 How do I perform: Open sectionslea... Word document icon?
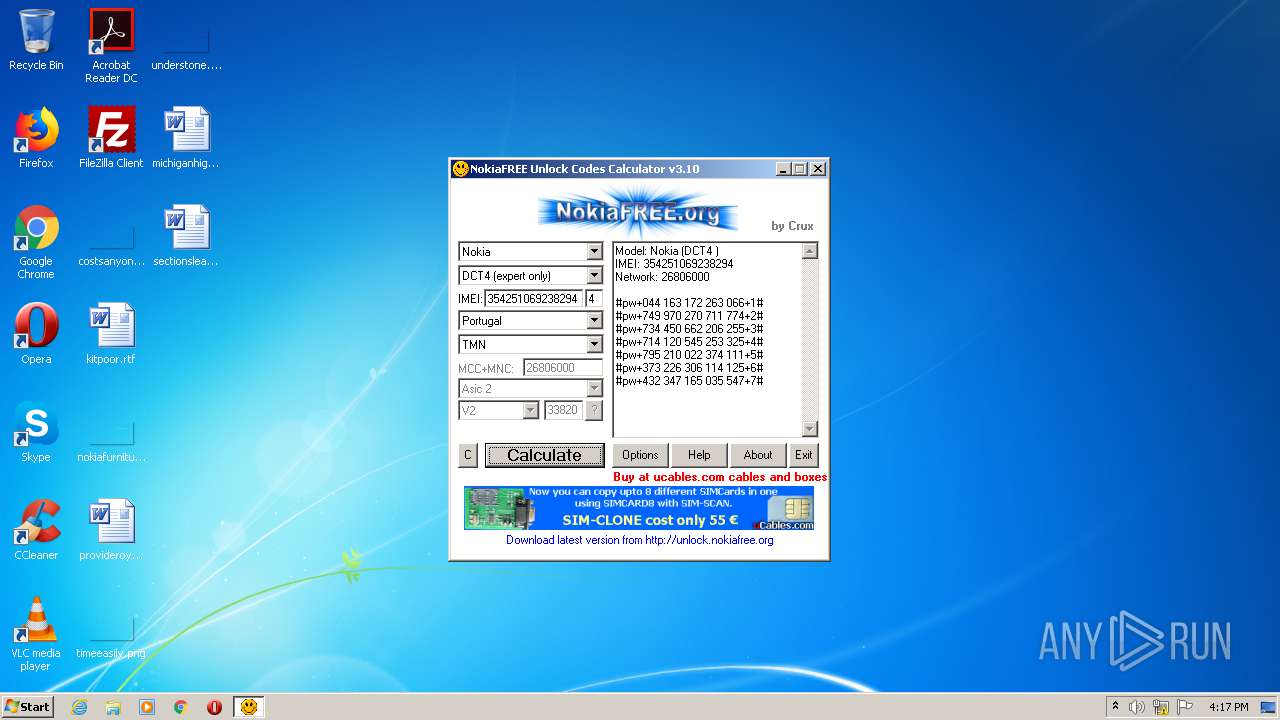point(186,236)
